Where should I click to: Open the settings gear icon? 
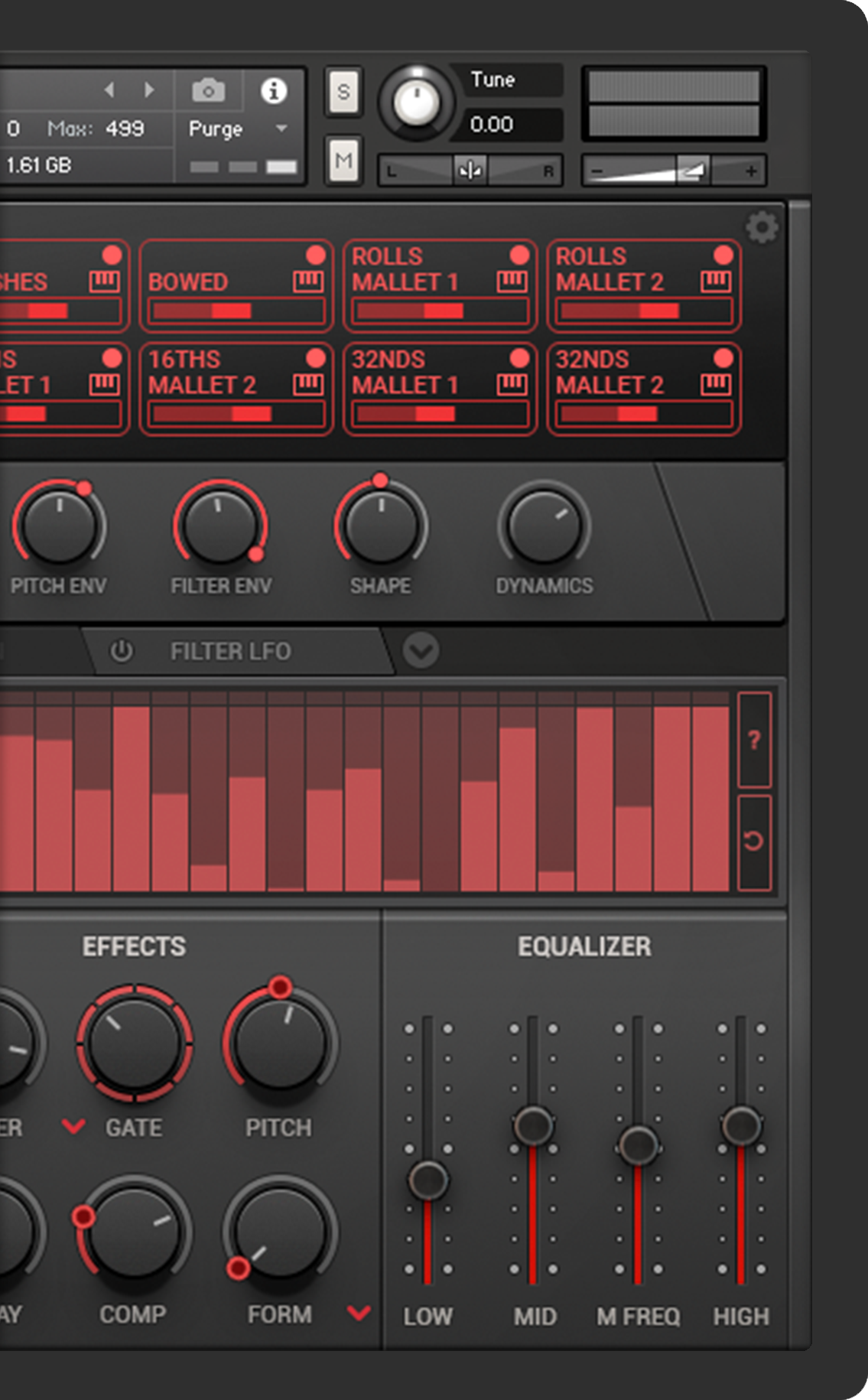click(x=762, y=227)
